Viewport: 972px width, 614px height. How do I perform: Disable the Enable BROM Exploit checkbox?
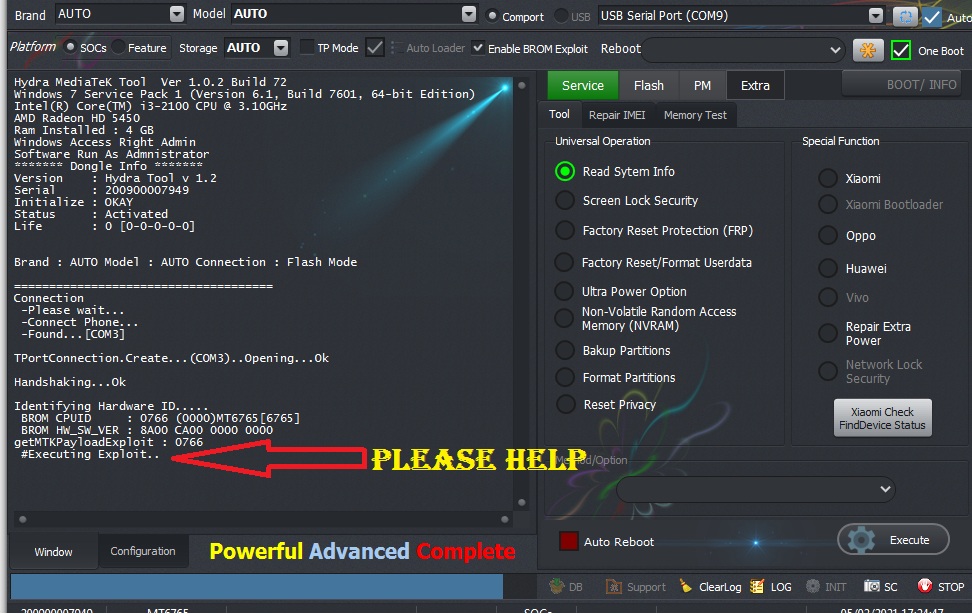[478, 48]
